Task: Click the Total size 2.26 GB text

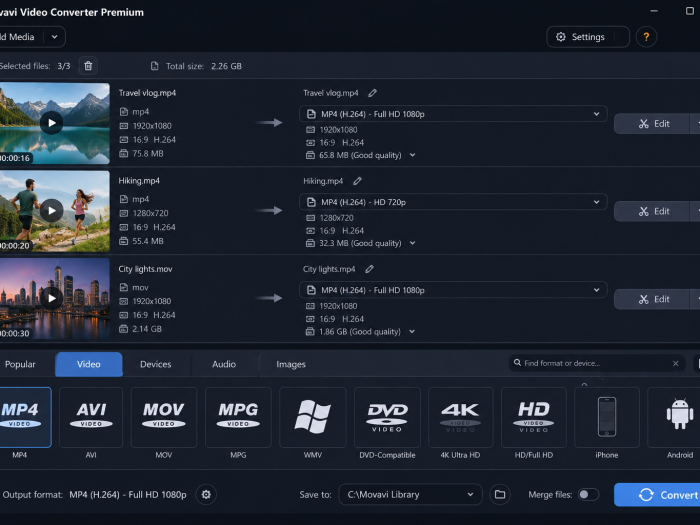Action: [204, 66]
